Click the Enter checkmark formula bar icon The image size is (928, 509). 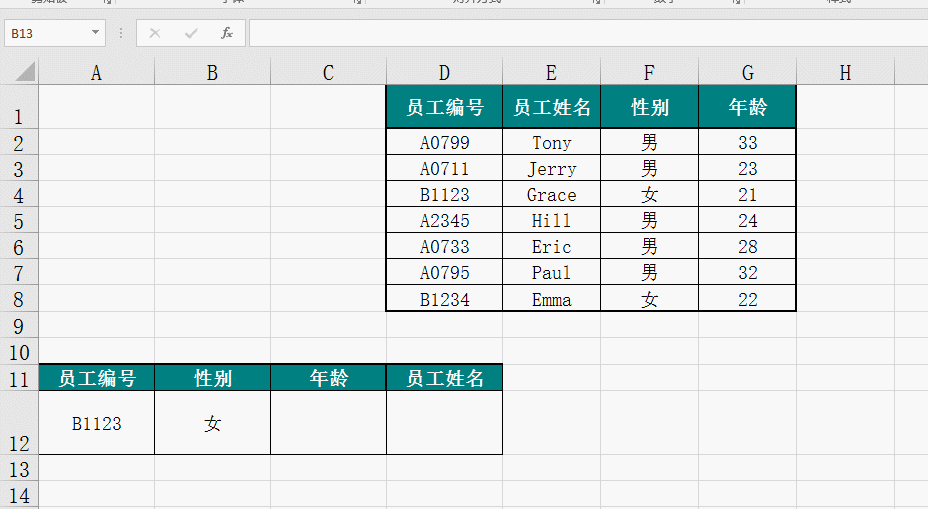191,33
